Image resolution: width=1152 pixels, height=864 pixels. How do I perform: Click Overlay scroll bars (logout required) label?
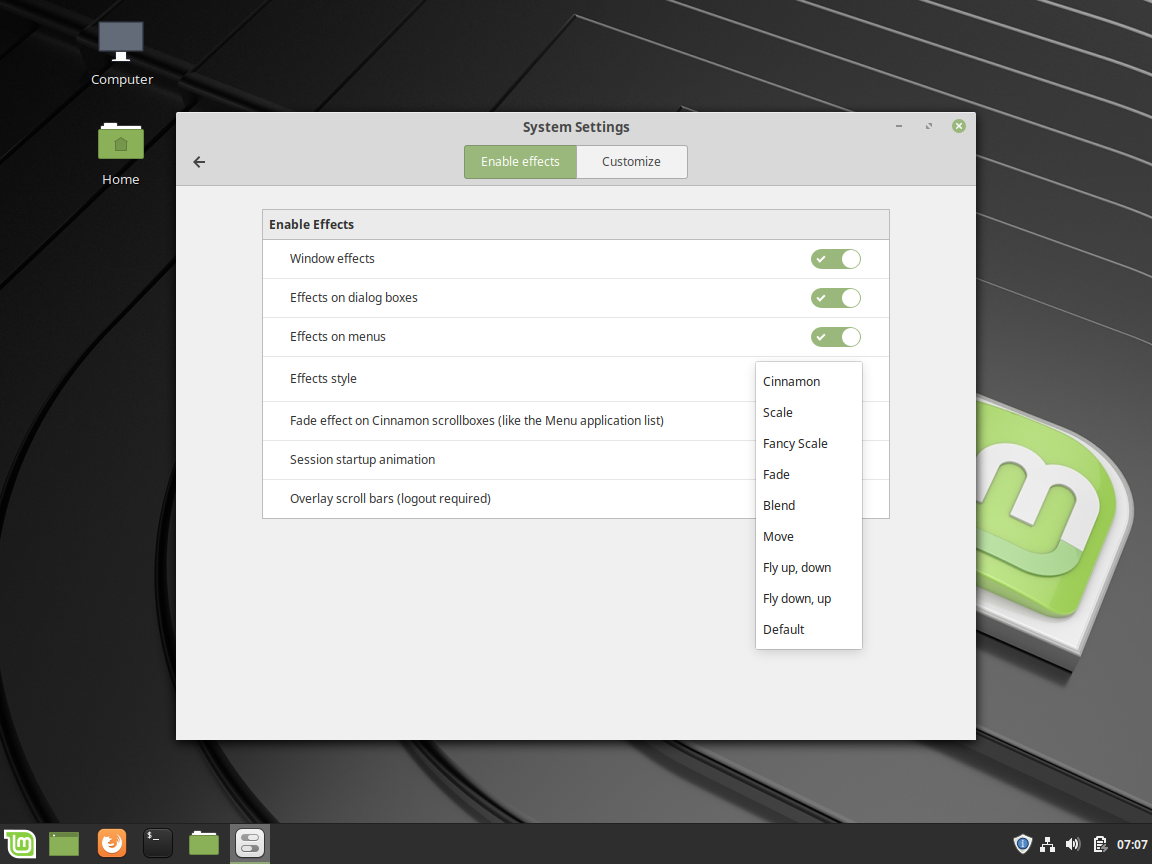pos(390,498)
